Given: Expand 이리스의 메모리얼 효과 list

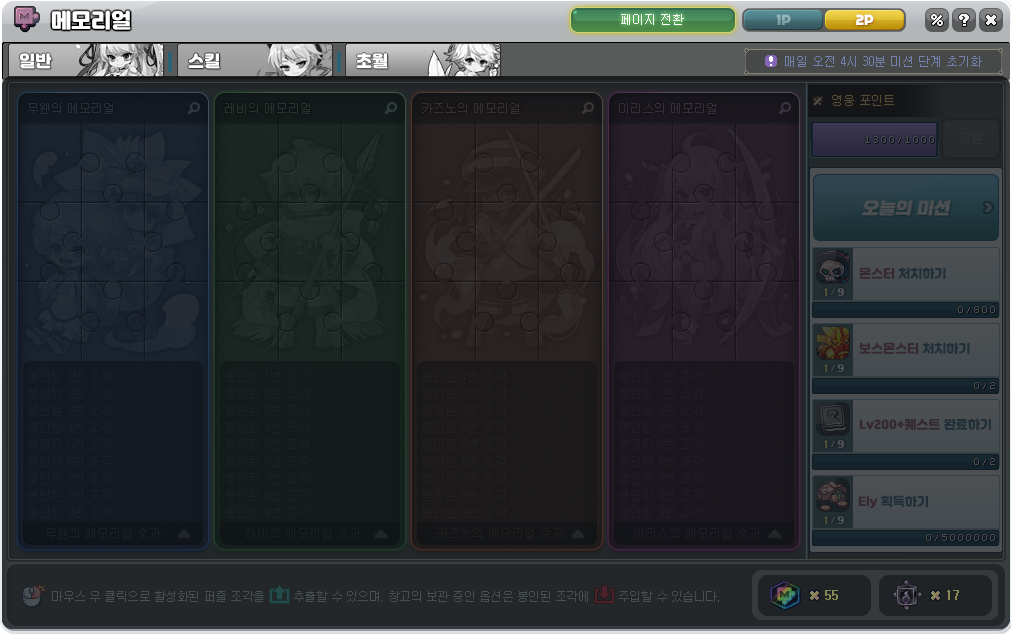Looking at the screenshot, I should tap(775, 534).
